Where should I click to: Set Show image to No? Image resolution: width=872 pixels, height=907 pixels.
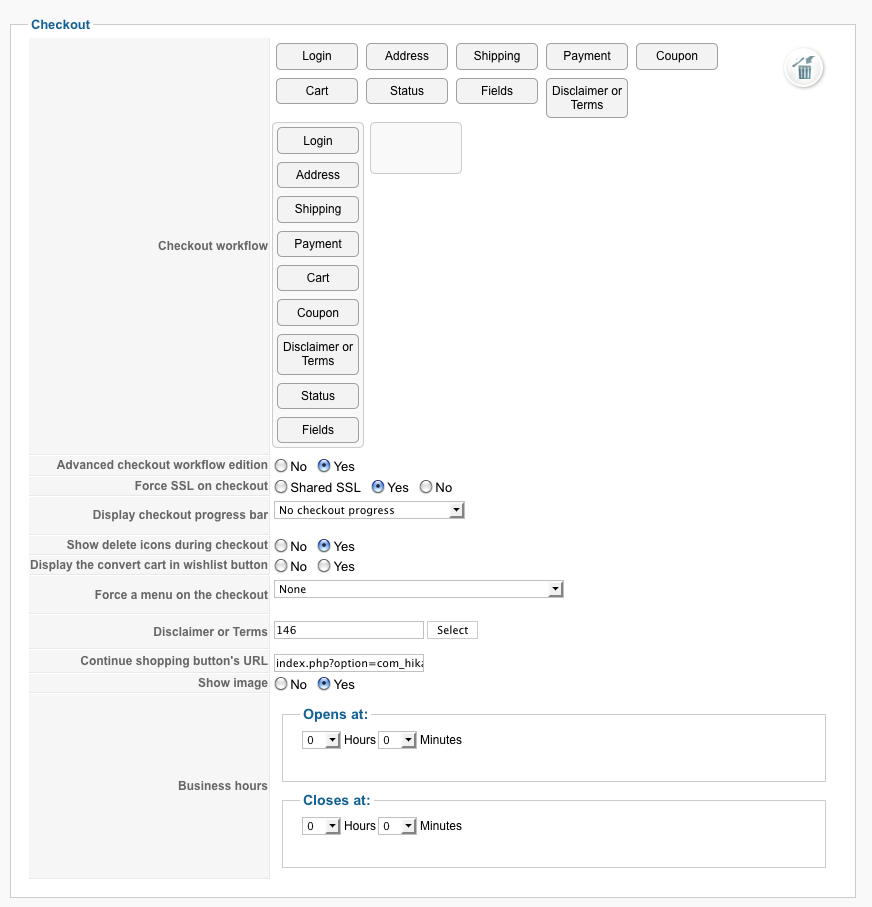click(281, 684)
